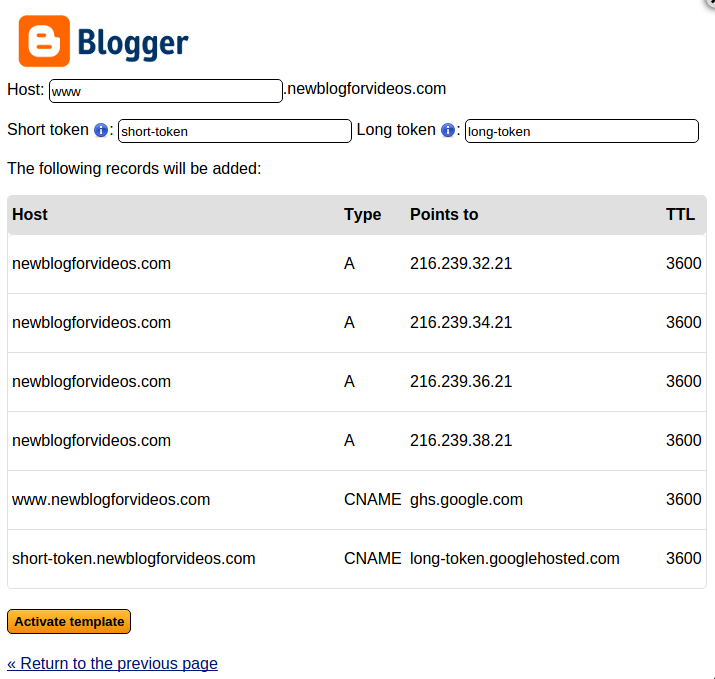Click the CNAME type in the short-token row
Viewport: 715px width, 679px height.
[373, 558]
